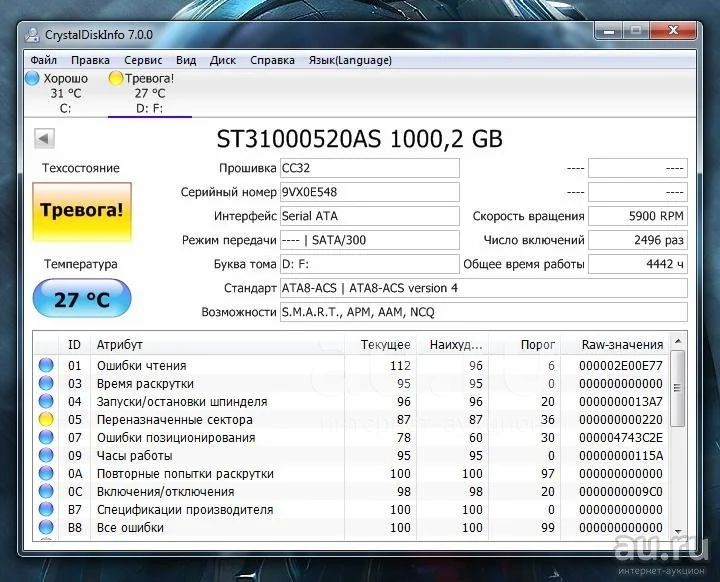Click raw value 000004743C2E

coord(621,437)
